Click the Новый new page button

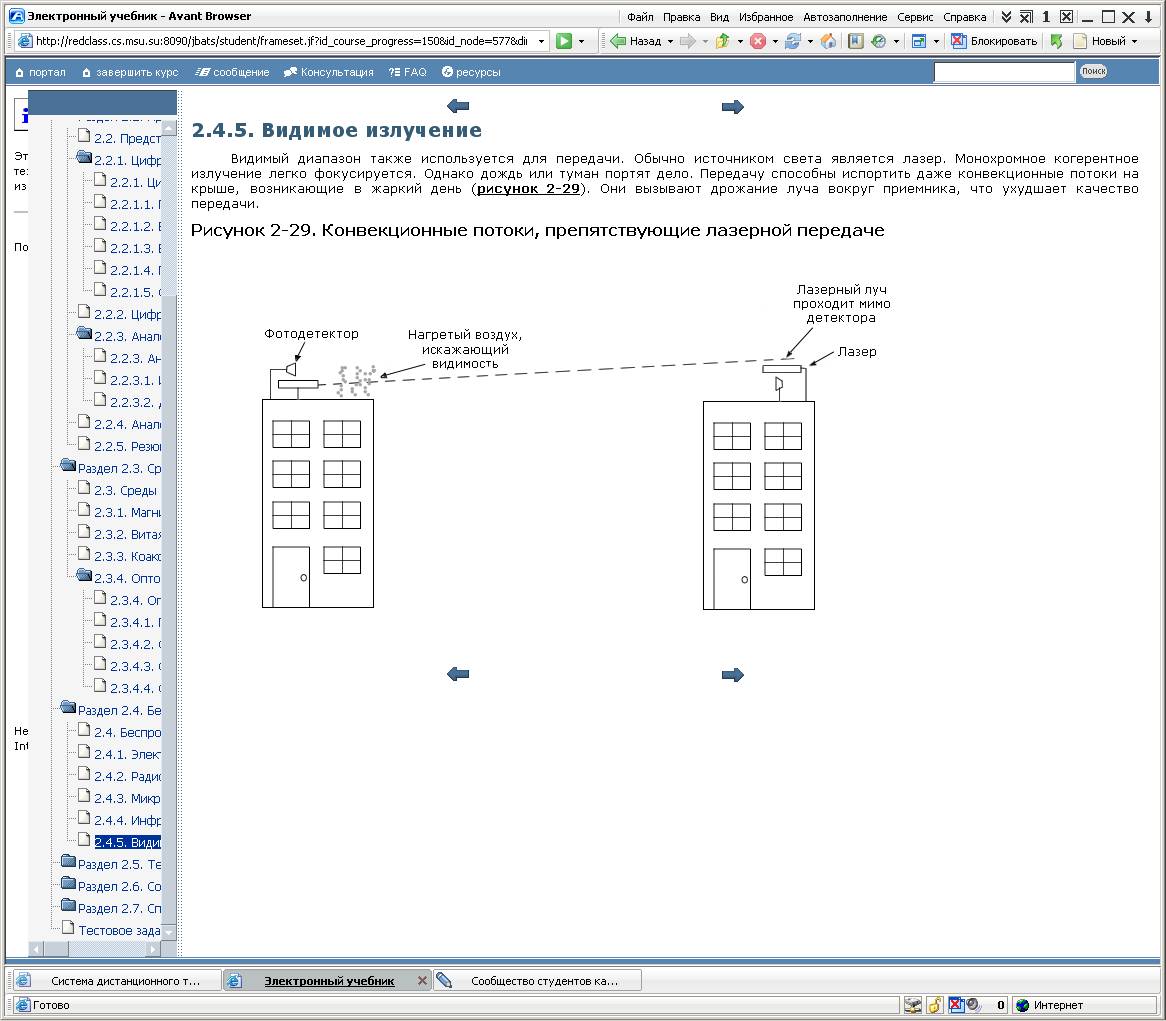(x=1099, y=42)
